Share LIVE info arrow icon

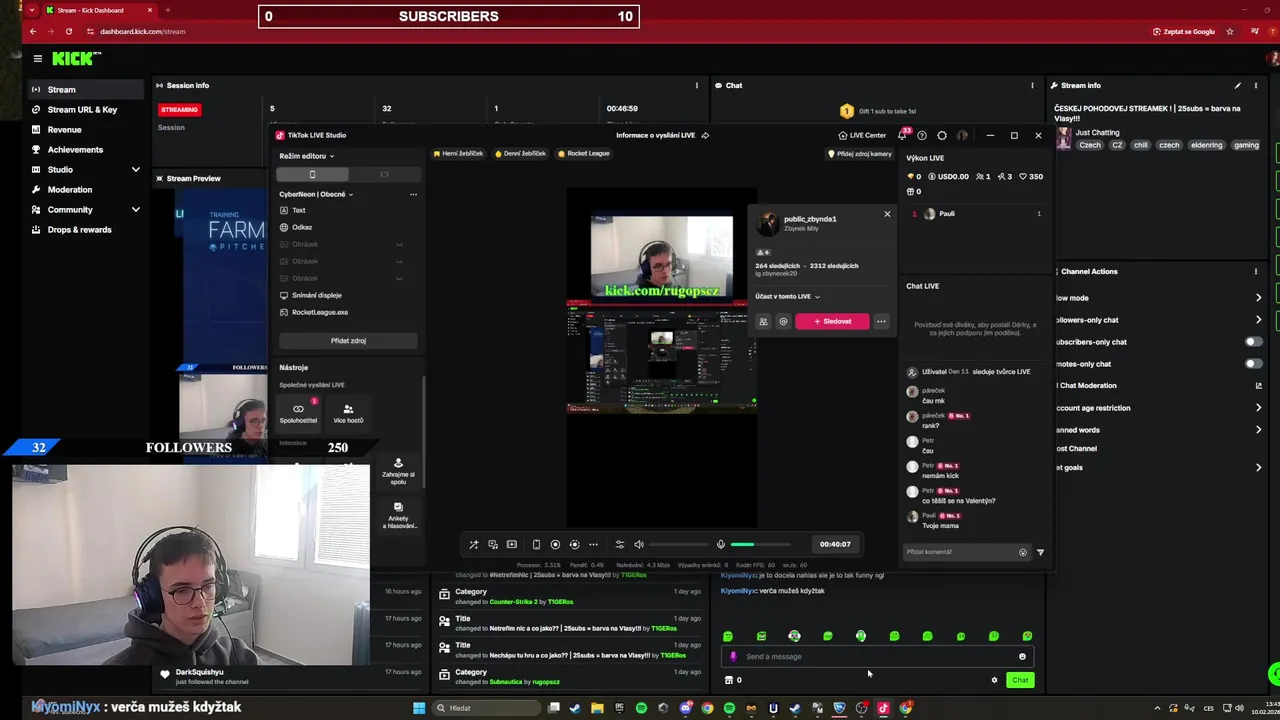click(705, 136)
